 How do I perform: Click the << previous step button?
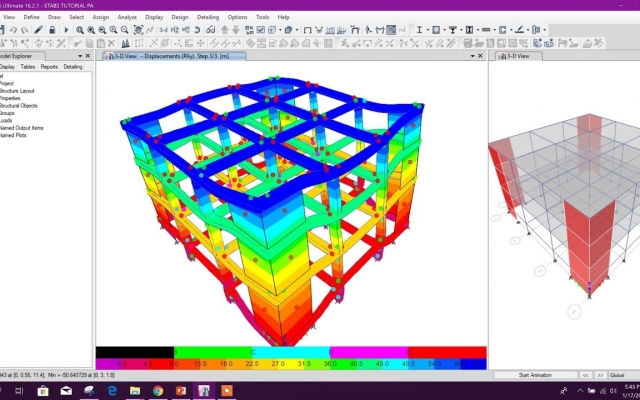coord(585,375)
